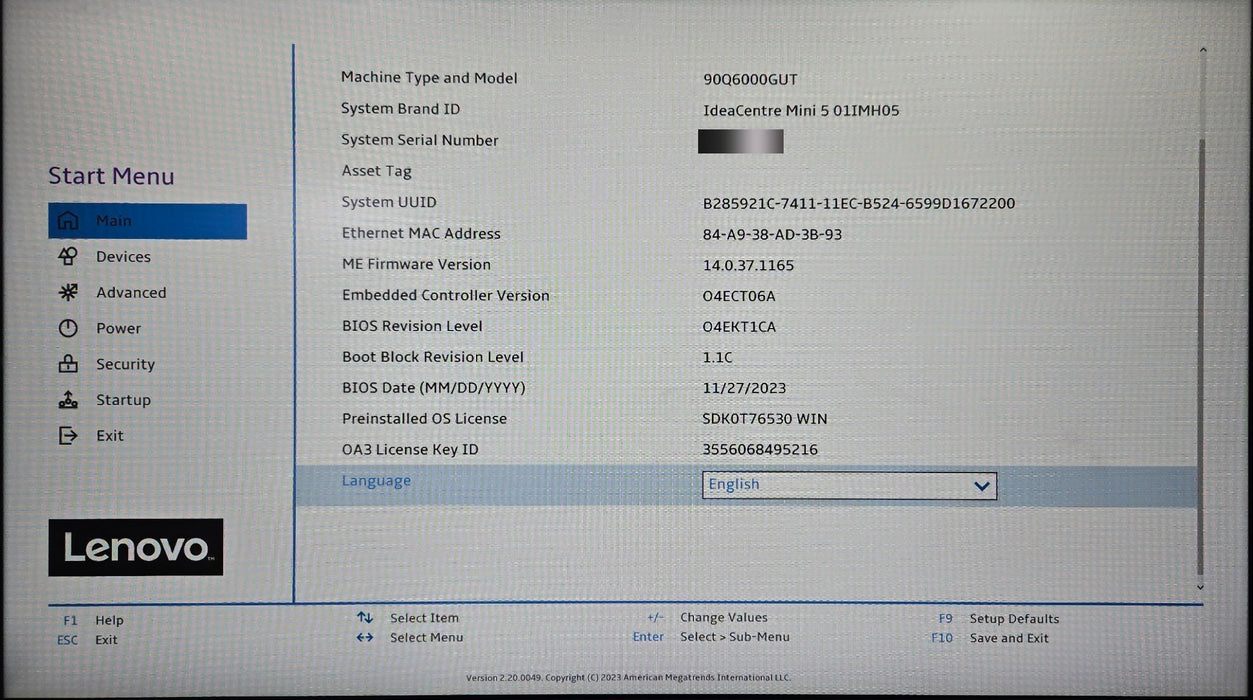1253x700 pixels.
Task: Click the Advanced asterisk icon
Action: click(x=68, y=293)
